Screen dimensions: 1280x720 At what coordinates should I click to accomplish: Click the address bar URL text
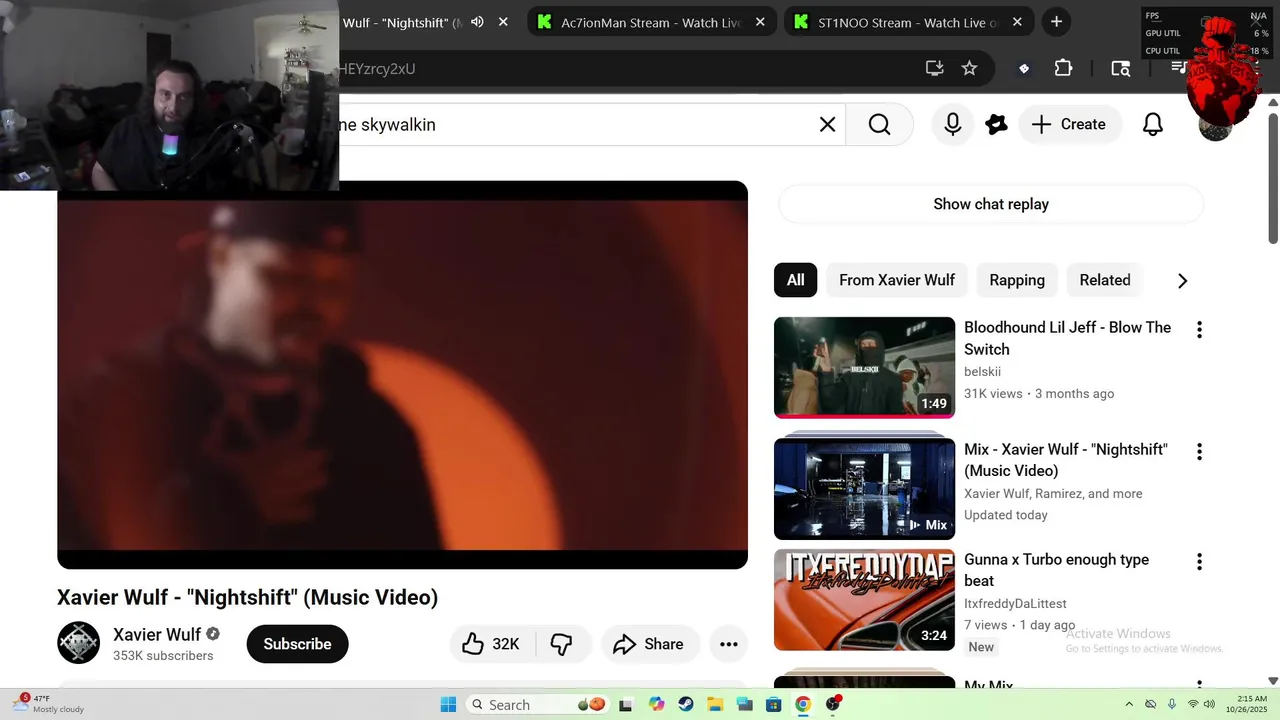(x=377, y=69)
